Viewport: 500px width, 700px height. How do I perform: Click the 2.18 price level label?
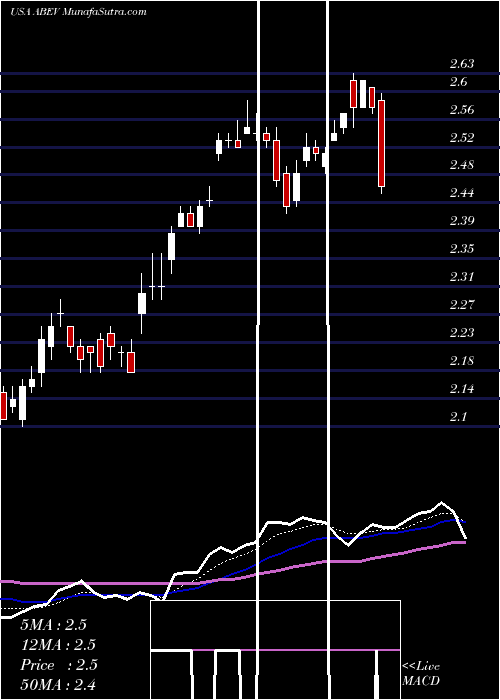click(462, 361)
